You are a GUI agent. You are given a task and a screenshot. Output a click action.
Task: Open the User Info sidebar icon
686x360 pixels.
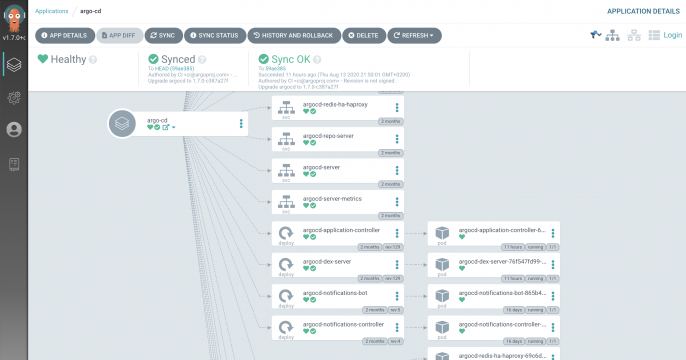14,129
